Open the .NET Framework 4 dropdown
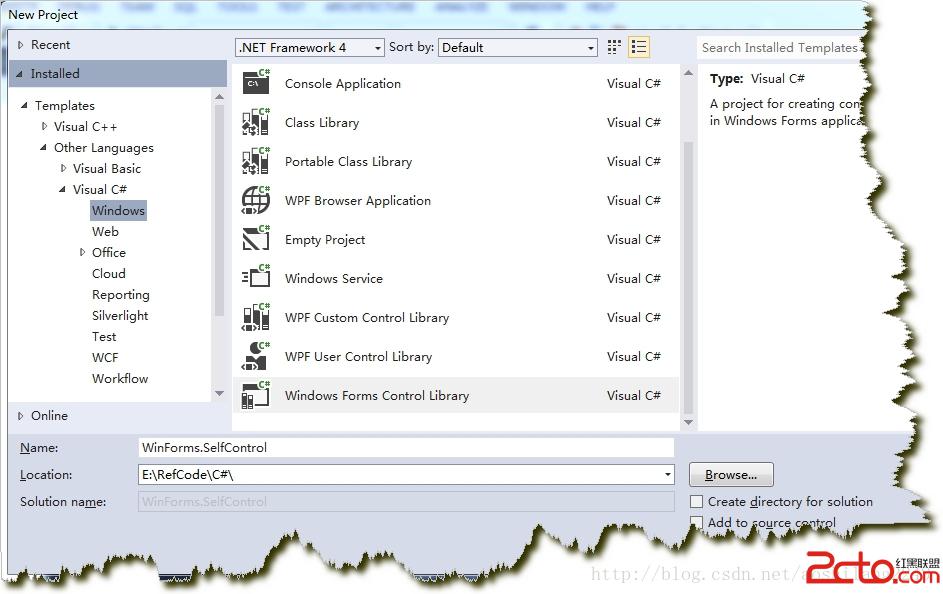The image size is (943, 594). pos(310,47)
